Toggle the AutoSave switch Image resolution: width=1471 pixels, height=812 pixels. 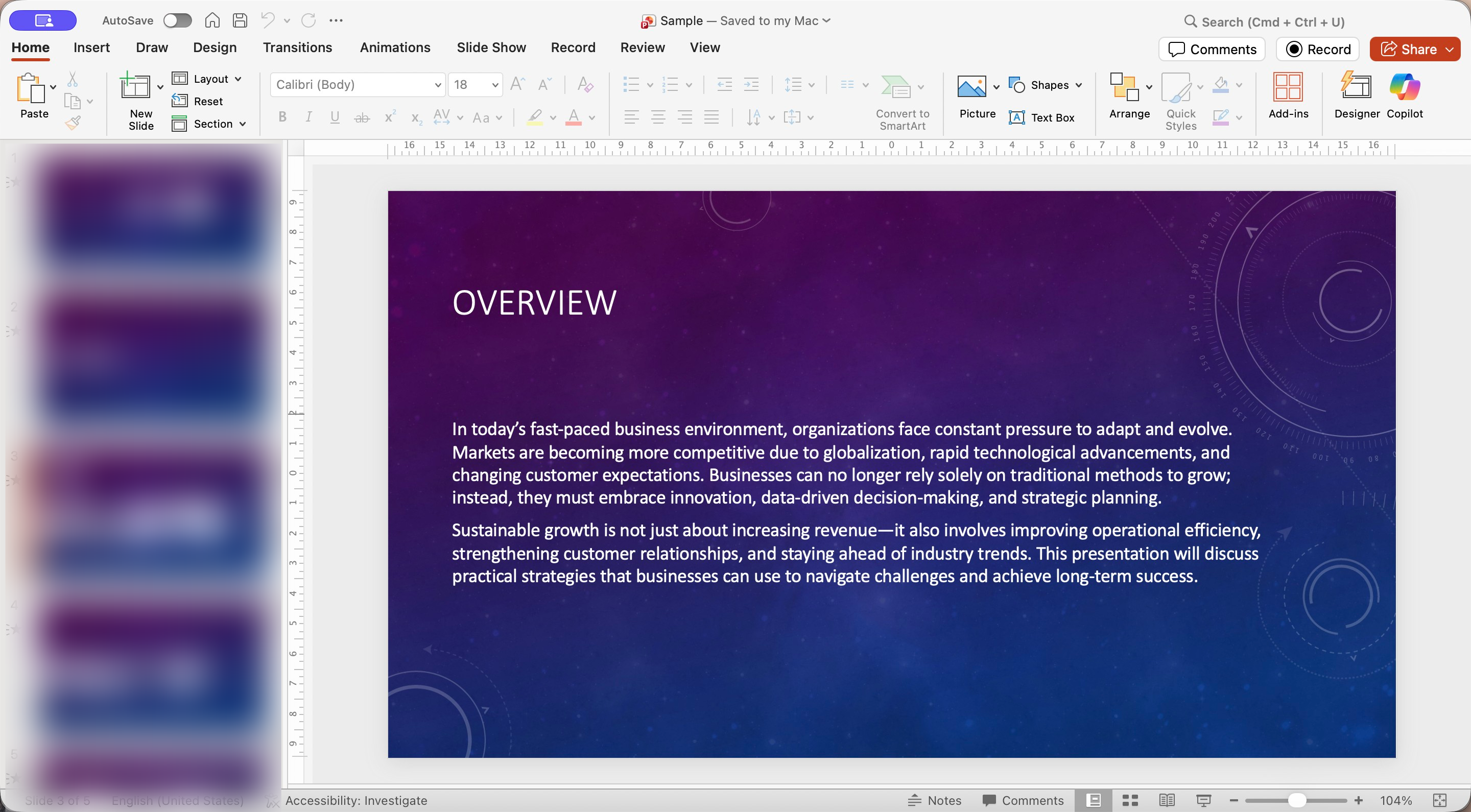(x=177, y=20)
